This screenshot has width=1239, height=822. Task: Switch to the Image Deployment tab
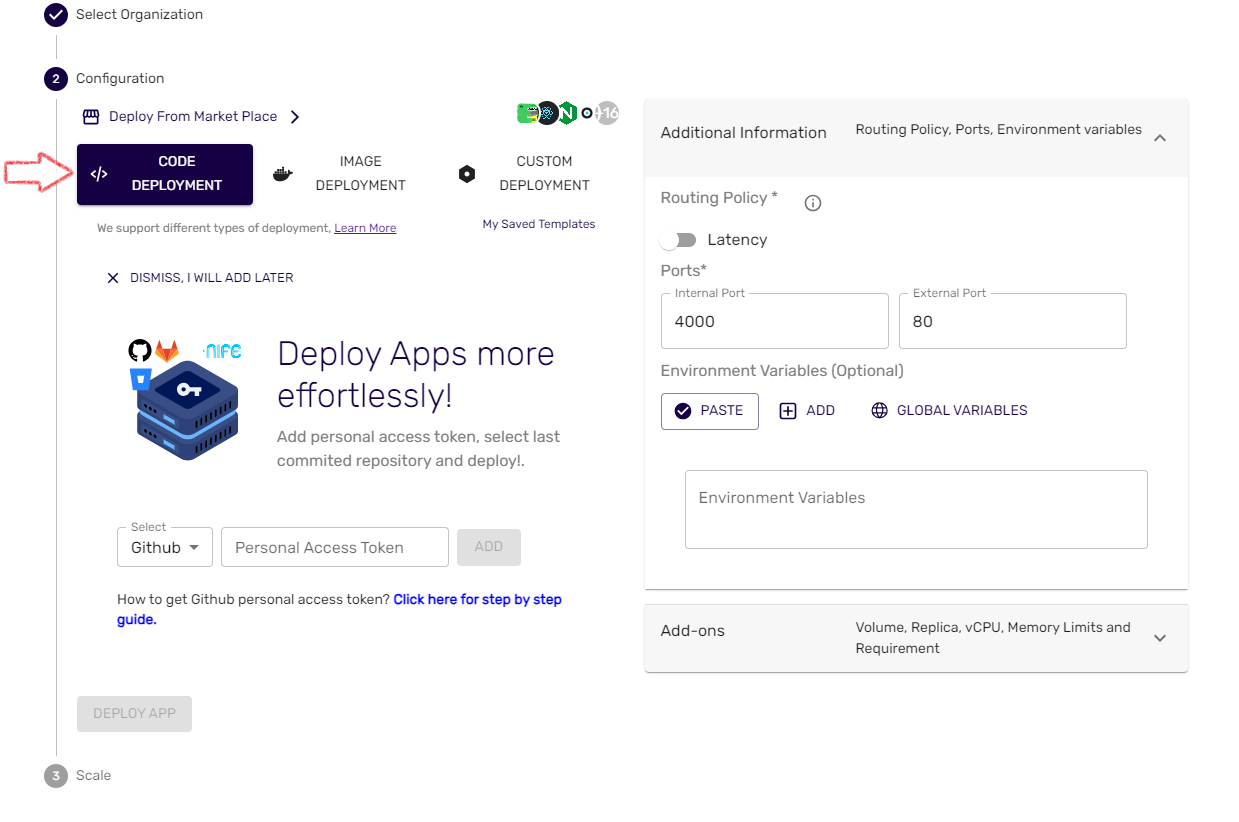[x=361, y=173]
